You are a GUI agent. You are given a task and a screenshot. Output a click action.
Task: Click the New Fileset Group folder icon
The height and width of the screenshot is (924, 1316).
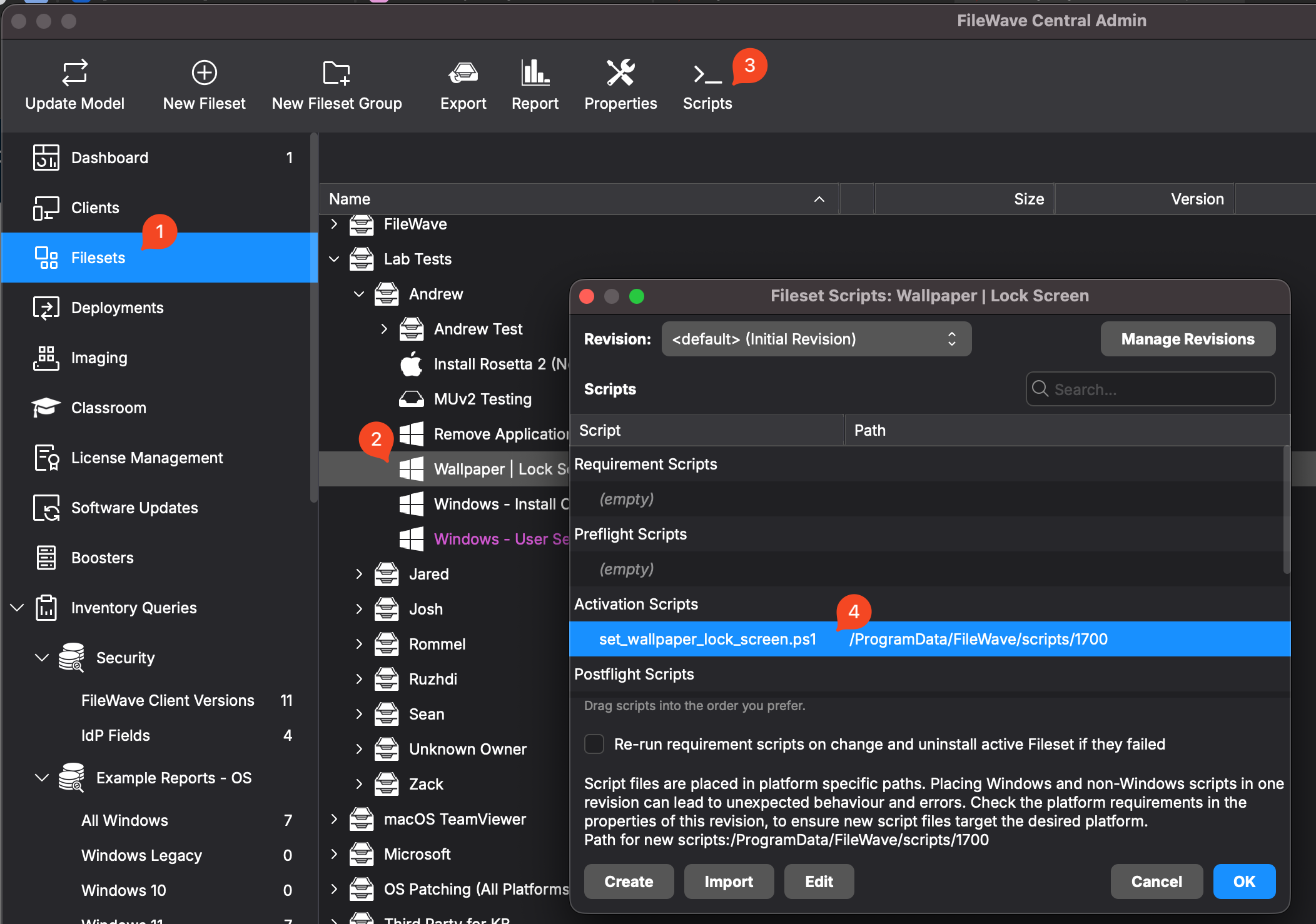337,73
